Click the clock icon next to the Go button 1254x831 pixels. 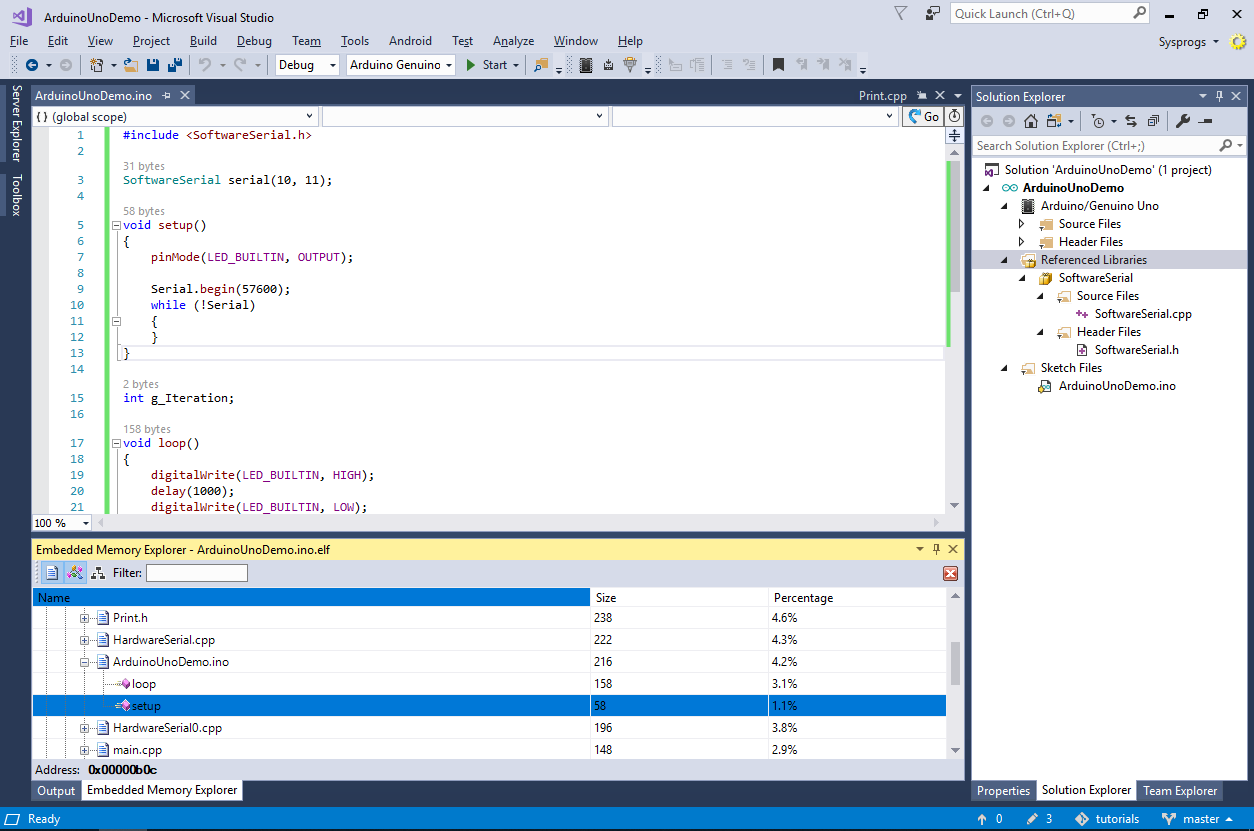pos(954,116)
